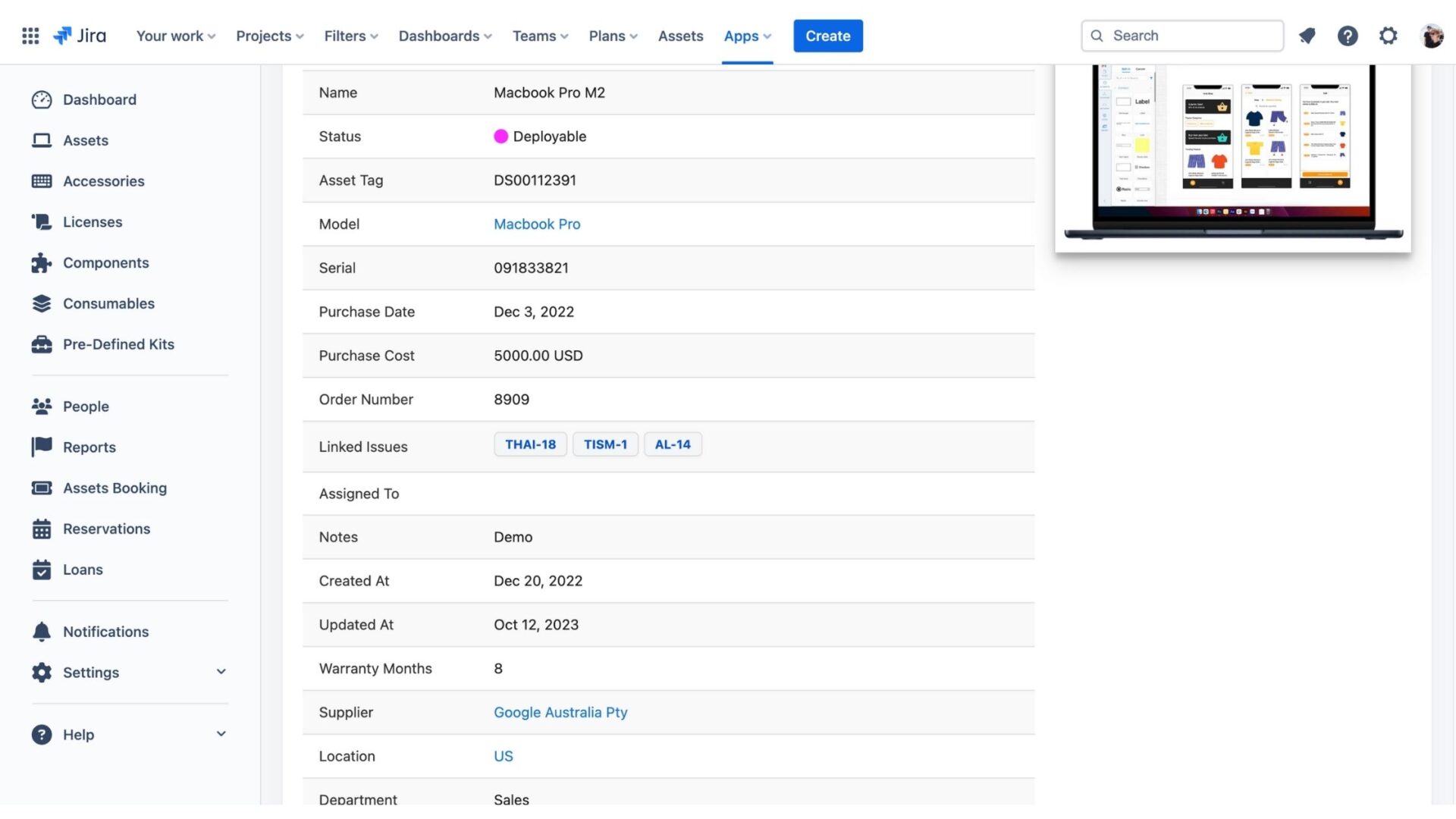
Task: Click the Help question mark icon in sidebar
Action: [42, 735]
